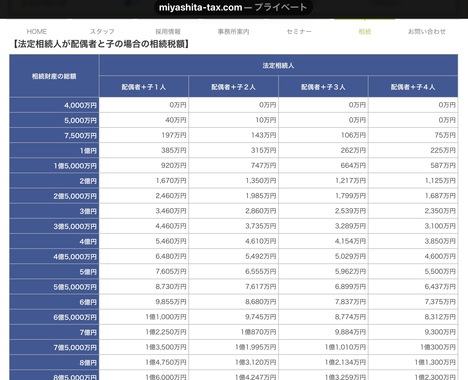
Task: Click the 1億870万円 cell
Action: 233,332
